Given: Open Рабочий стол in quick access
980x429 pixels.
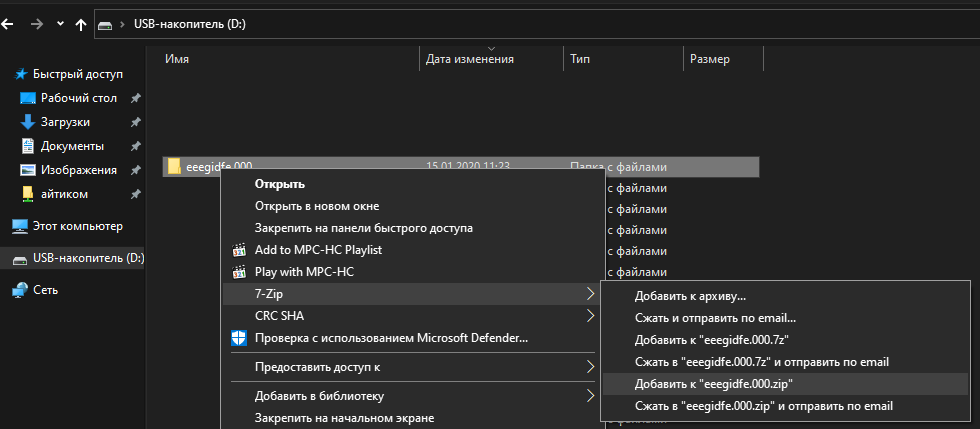Looking at the screenshot, I should click(x=79, y=98).
